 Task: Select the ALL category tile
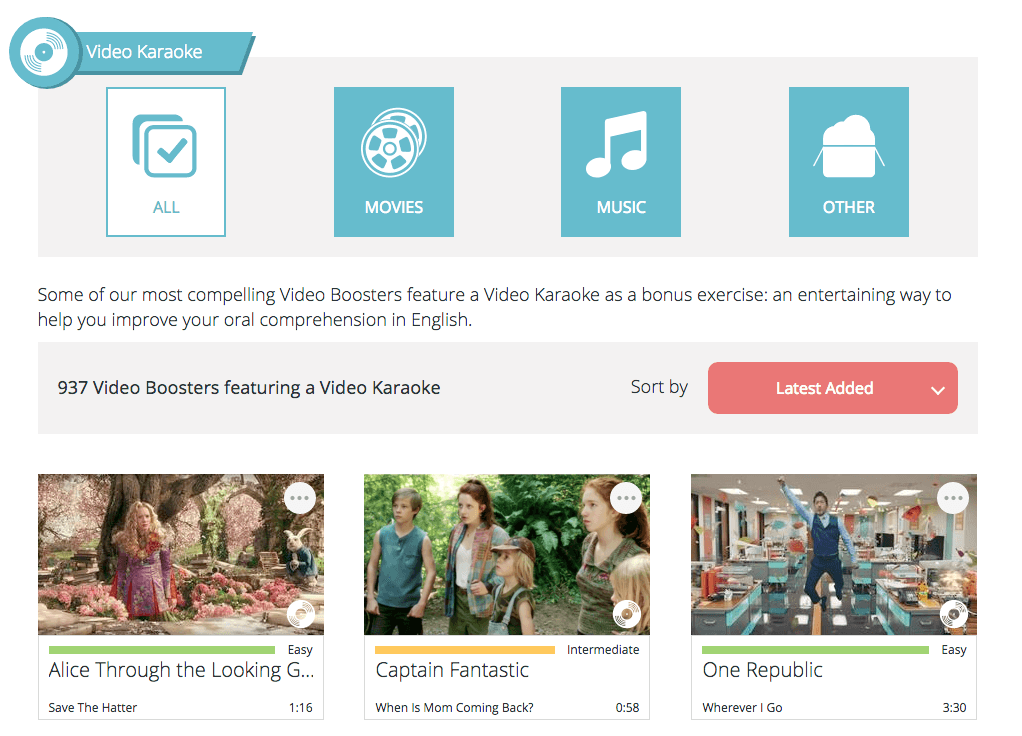tap(166, 162)
